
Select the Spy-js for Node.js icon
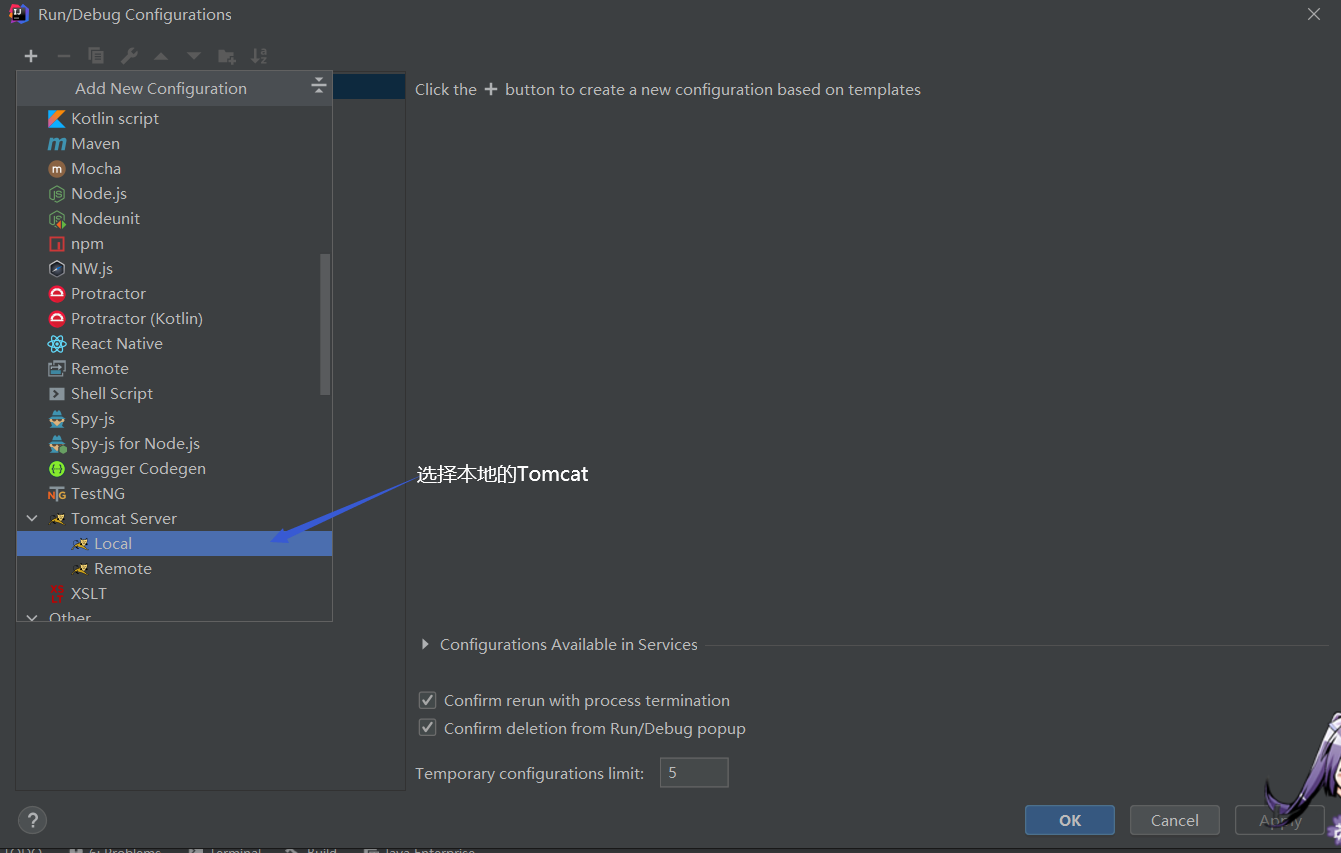tap(57, 444)
